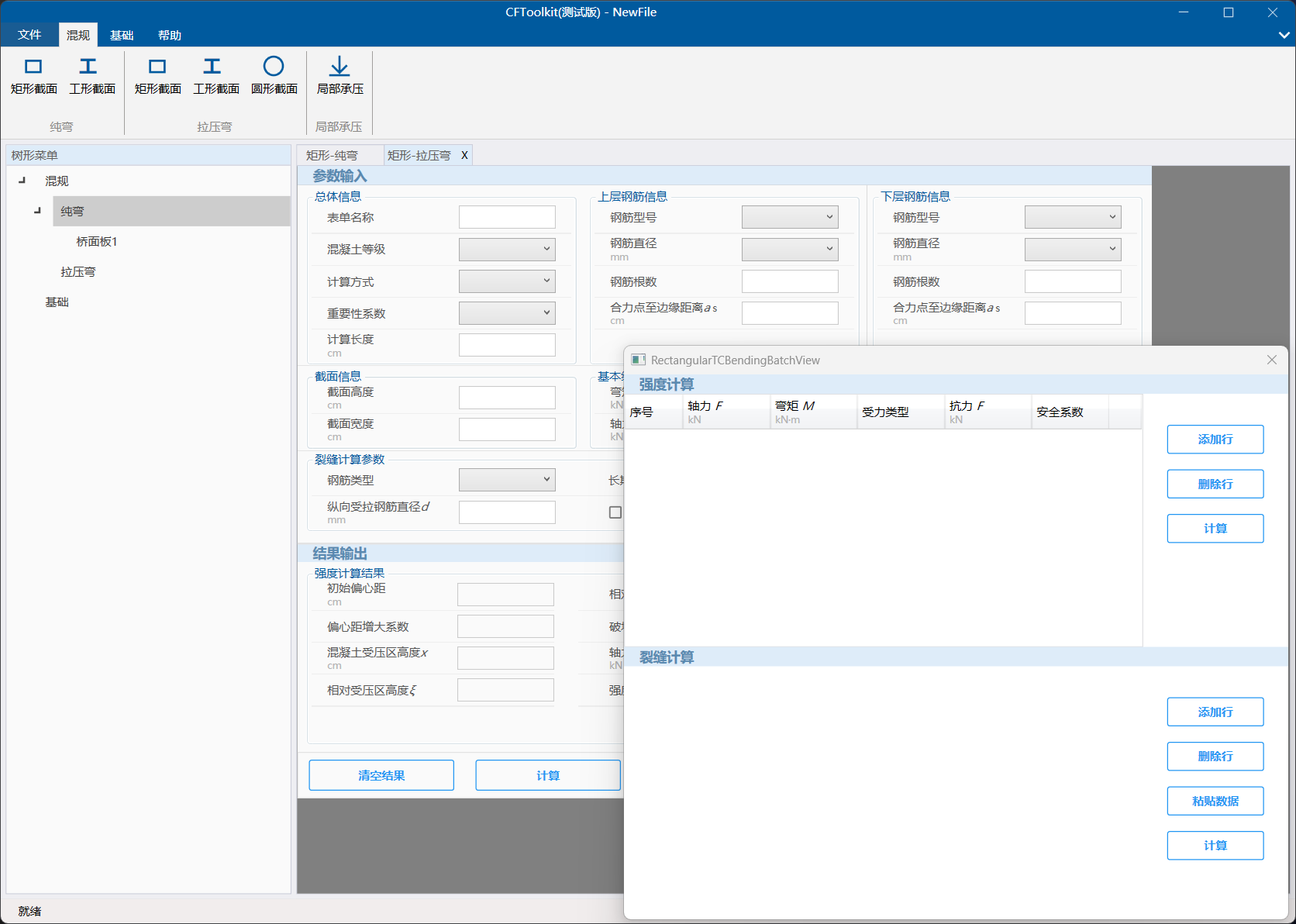Click 添加行 under 强度计算
This screenshot has width=1296, height=924.
click(x=1215, y=439)
